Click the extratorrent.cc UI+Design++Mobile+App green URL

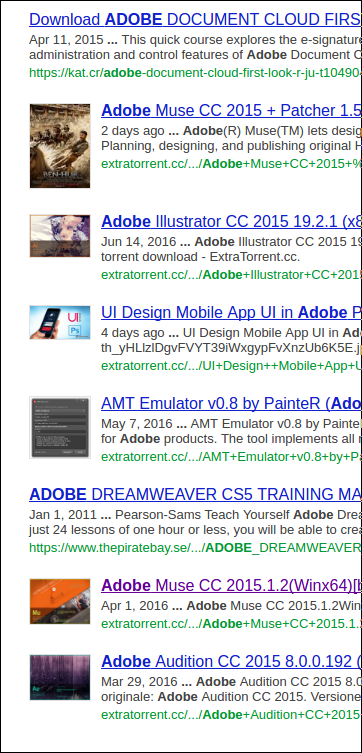point(231,366)
